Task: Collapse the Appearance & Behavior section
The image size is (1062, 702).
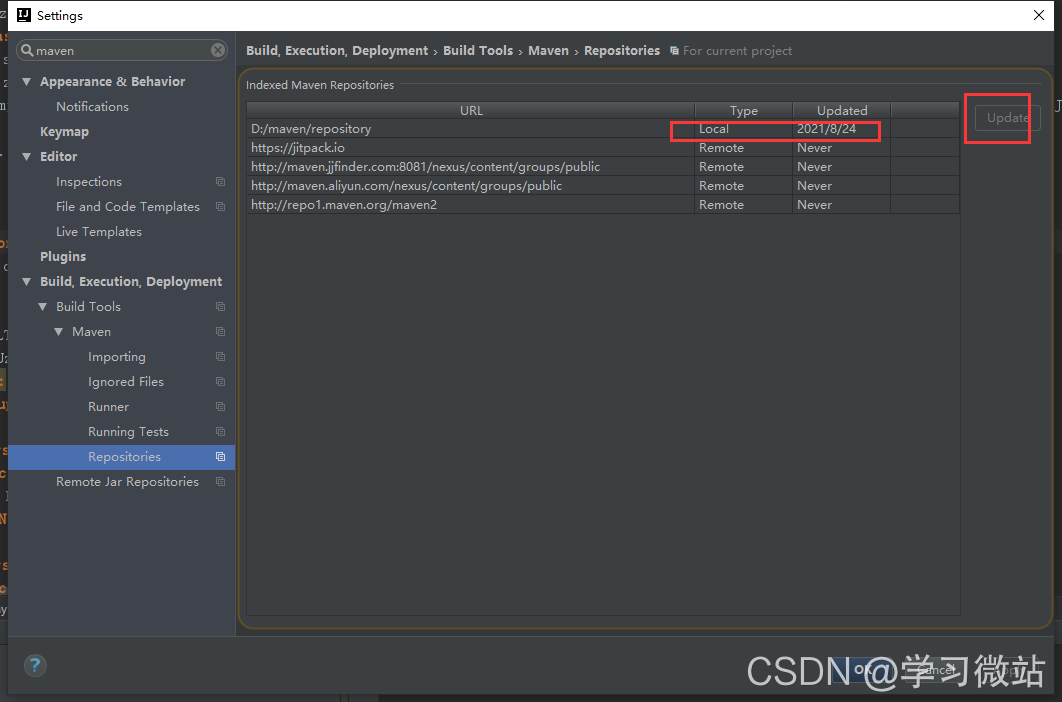Action: tap(26, 82)
